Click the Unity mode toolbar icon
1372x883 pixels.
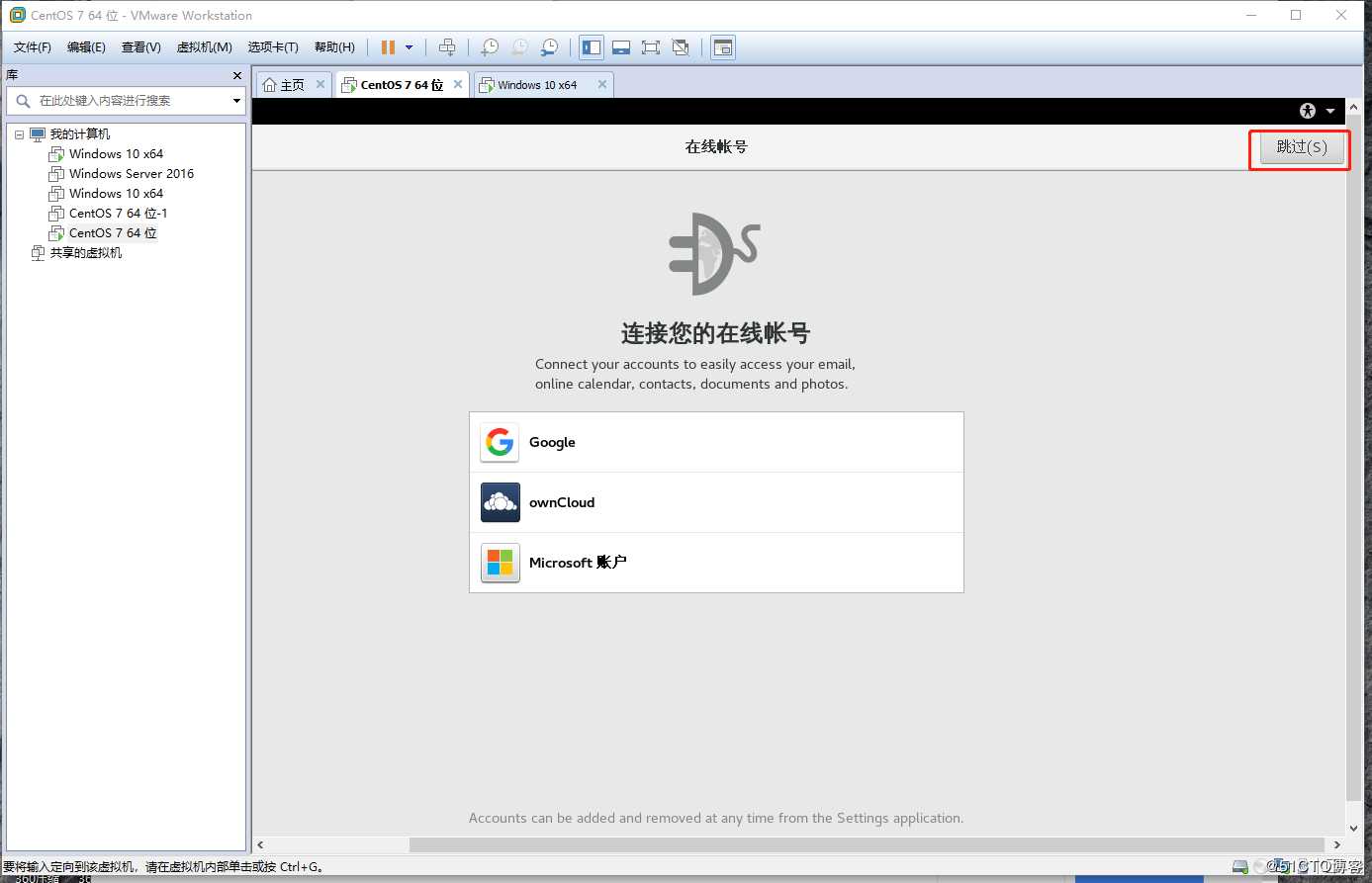click(x=681, y=47)
